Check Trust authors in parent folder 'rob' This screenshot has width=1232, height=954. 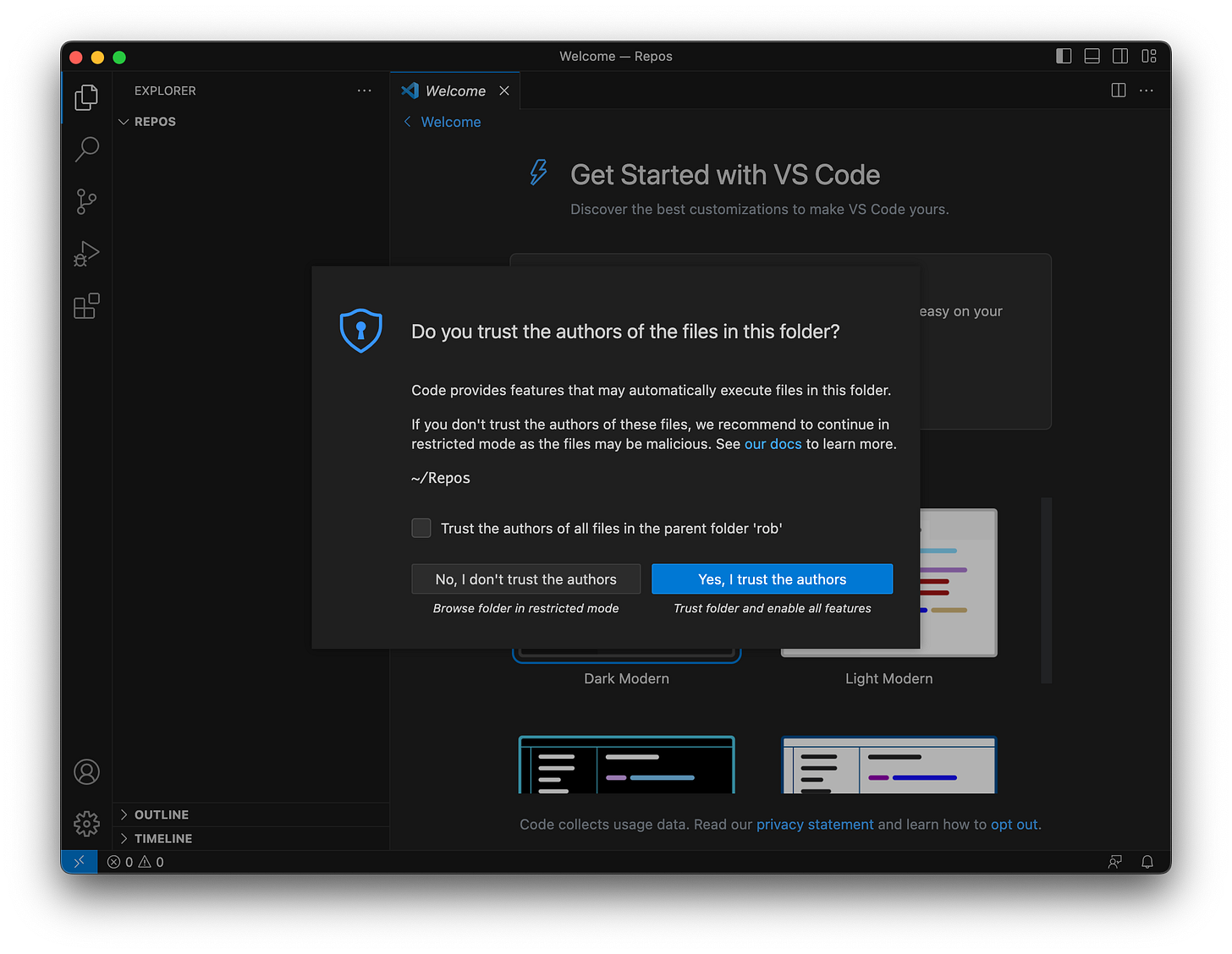tap(421, 528)
